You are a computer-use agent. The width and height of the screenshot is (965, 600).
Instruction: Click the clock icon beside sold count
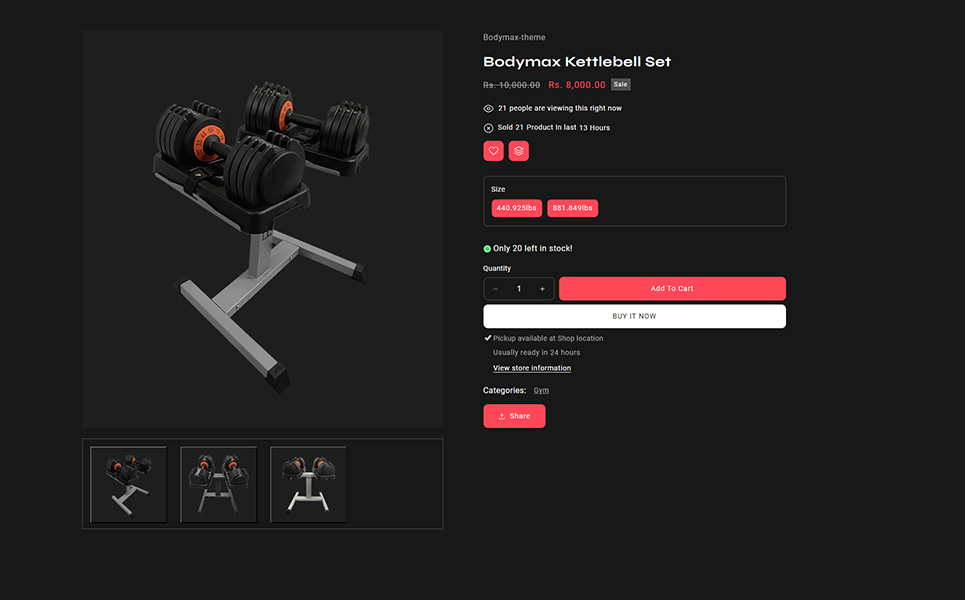[x=488, y=128]
